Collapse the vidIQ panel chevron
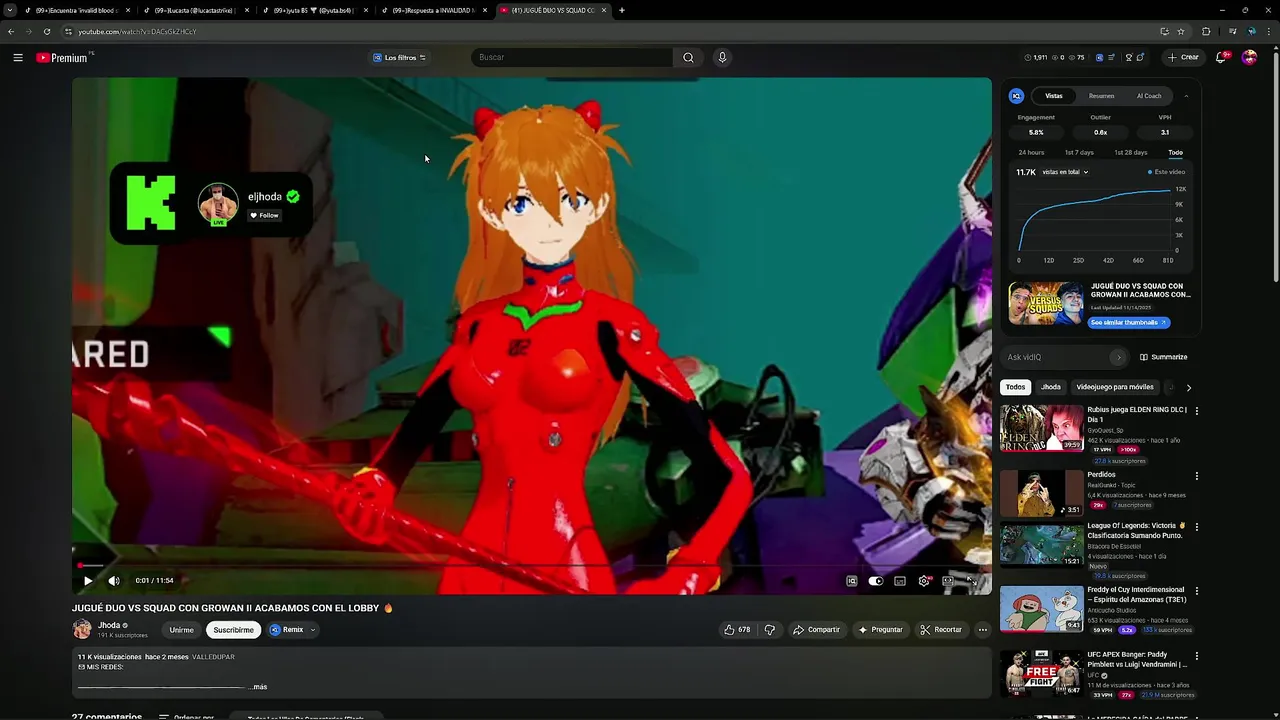Screen dimensions: 1280x720 coord(1186,96)
